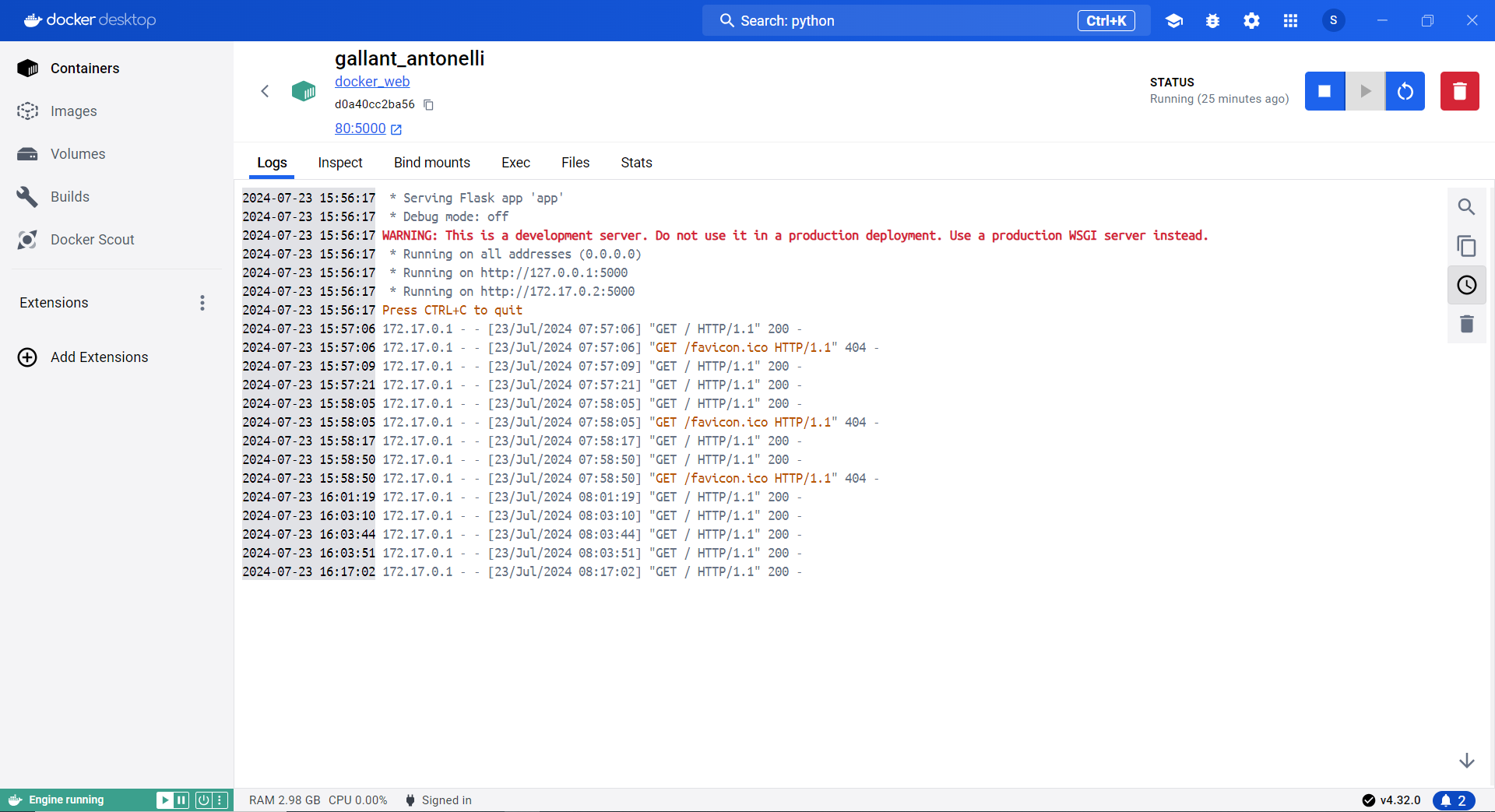This screenshot has width=1495, height=812.
Task: Click the engine power icon
Action: pos(203,800)
